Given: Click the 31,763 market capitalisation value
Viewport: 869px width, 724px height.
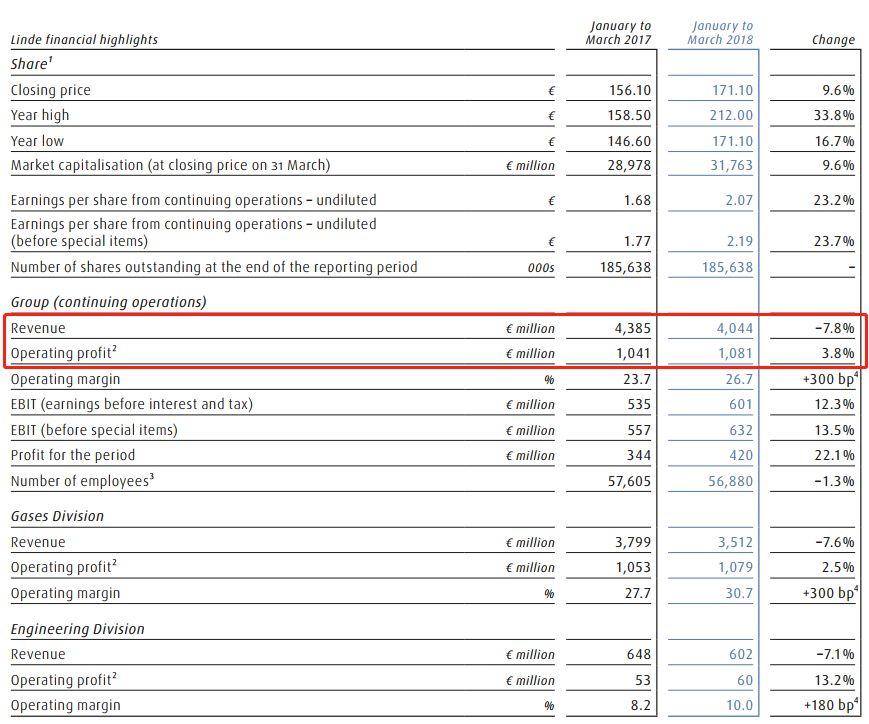Looking at the screenshot, I should click(x=732, y=165).
